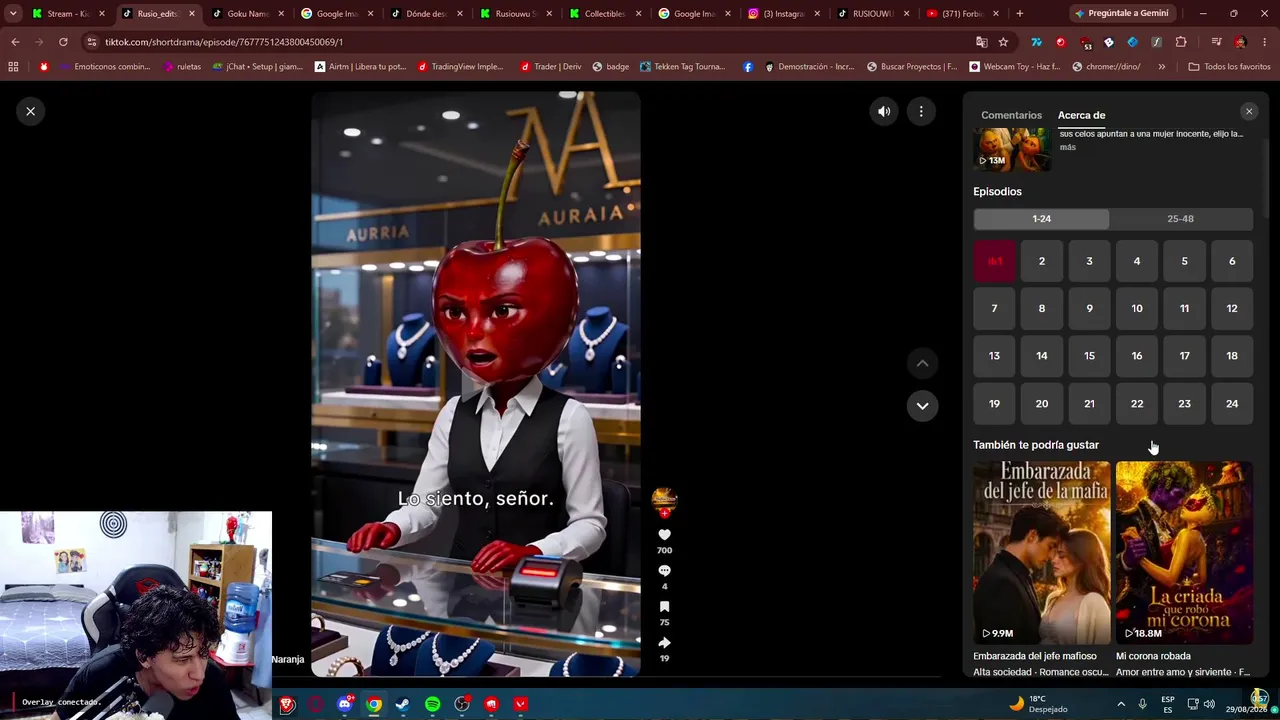Expand the description with 'más'
This screenshot has width=1280, height=720.
point(1068,147)
